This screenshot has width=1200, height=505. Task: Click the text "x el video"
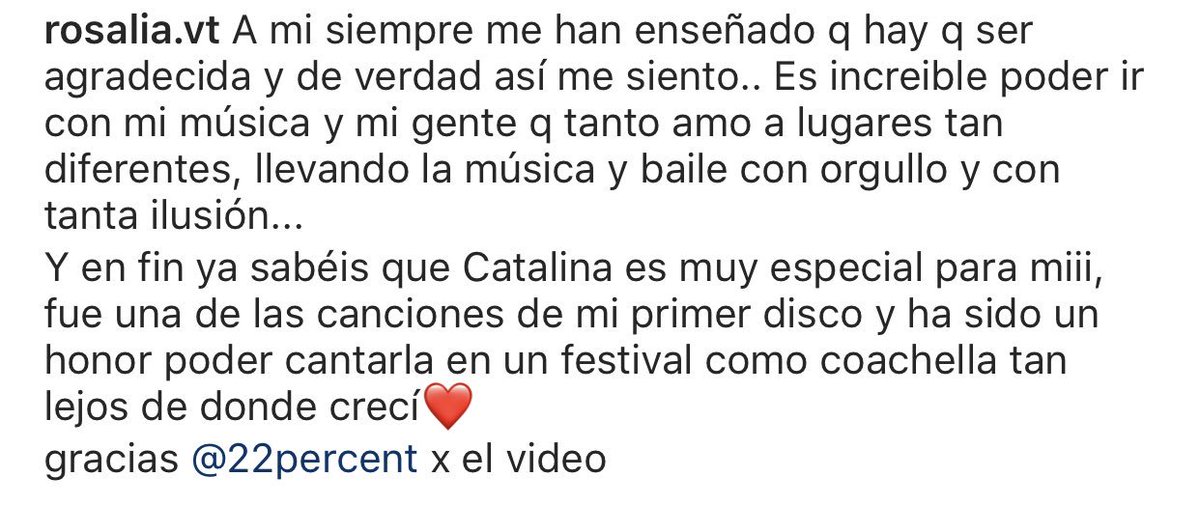tap(517, 458)
